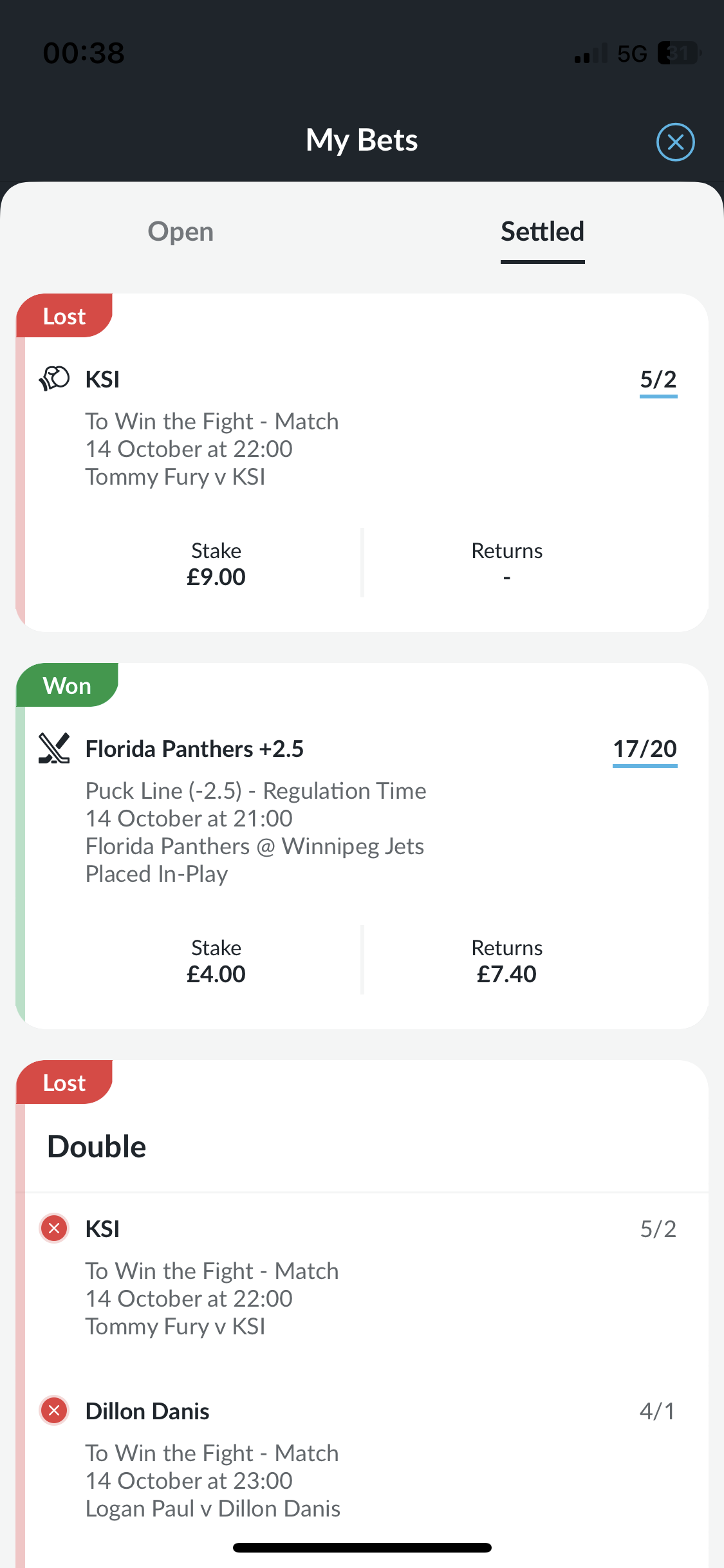Select the Settled bets tab

(x=543, y=232)
